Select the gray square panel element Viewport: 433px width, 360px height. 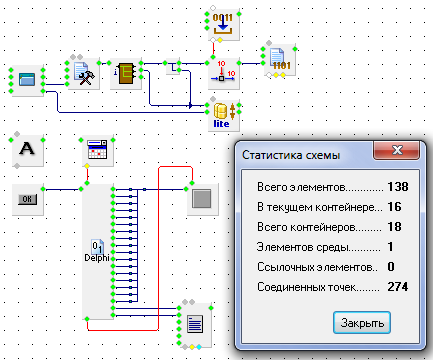(202, 199)
